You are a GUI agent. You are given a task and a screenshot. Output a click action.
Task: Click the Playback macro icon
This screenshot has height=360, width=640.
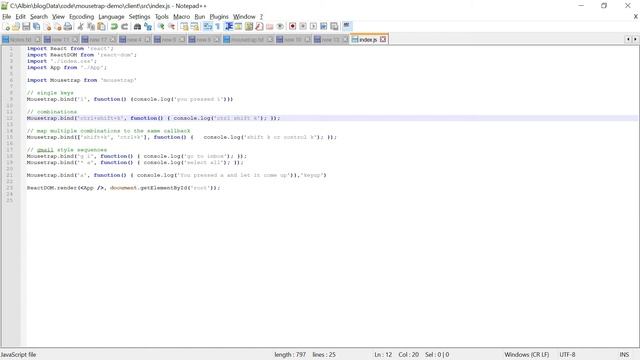(x=313, y=27)
